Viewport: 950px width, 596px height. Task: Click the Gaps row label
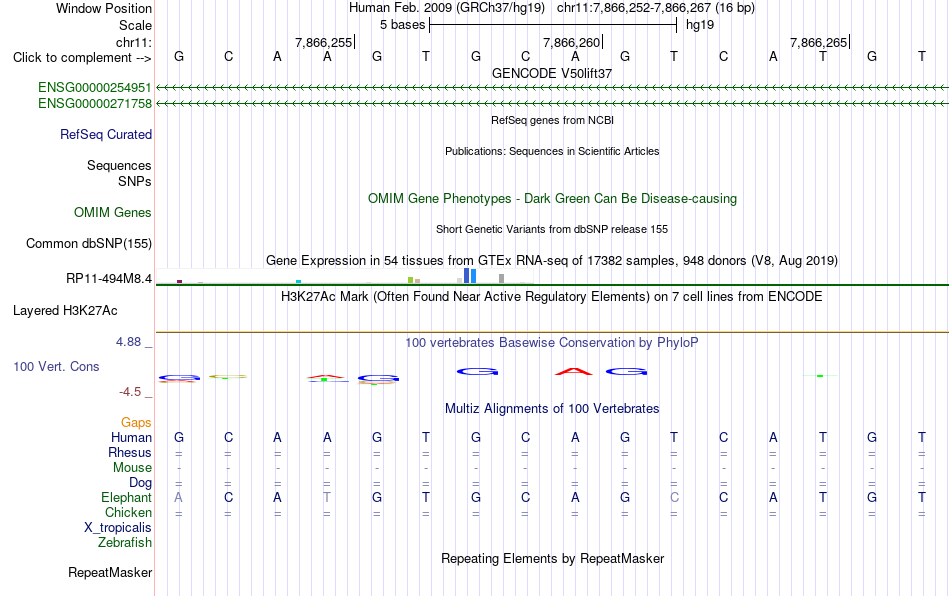136,423
